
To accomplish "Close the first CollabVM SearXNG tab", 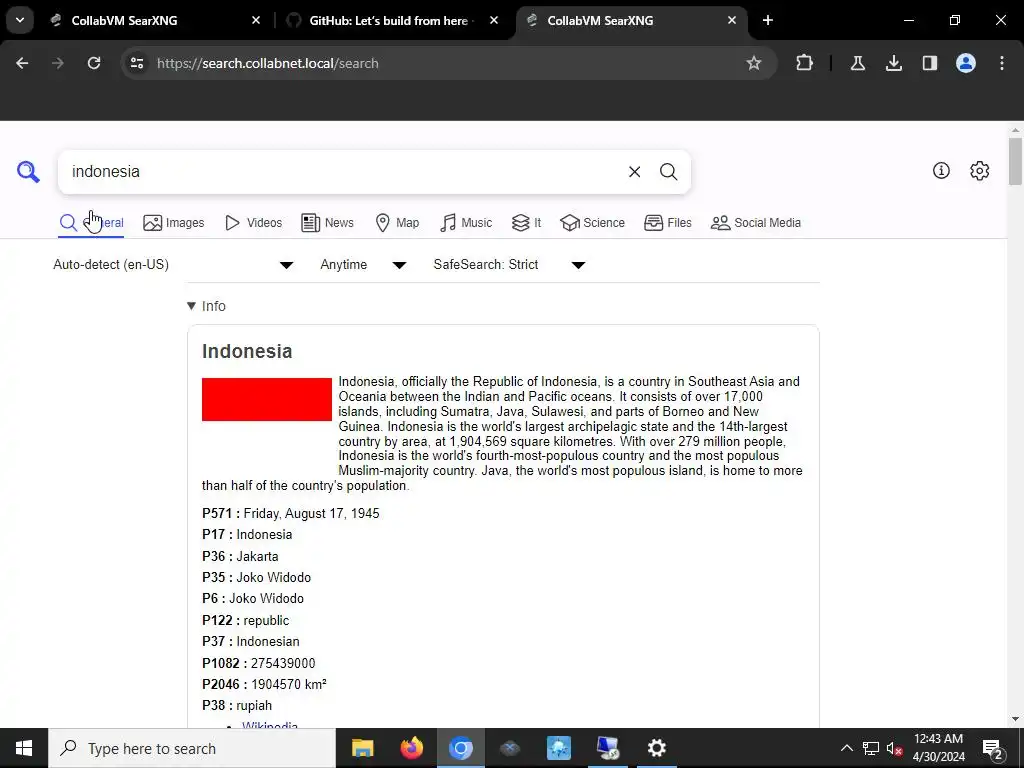I will pyautogui.click(x=256, y=20).
